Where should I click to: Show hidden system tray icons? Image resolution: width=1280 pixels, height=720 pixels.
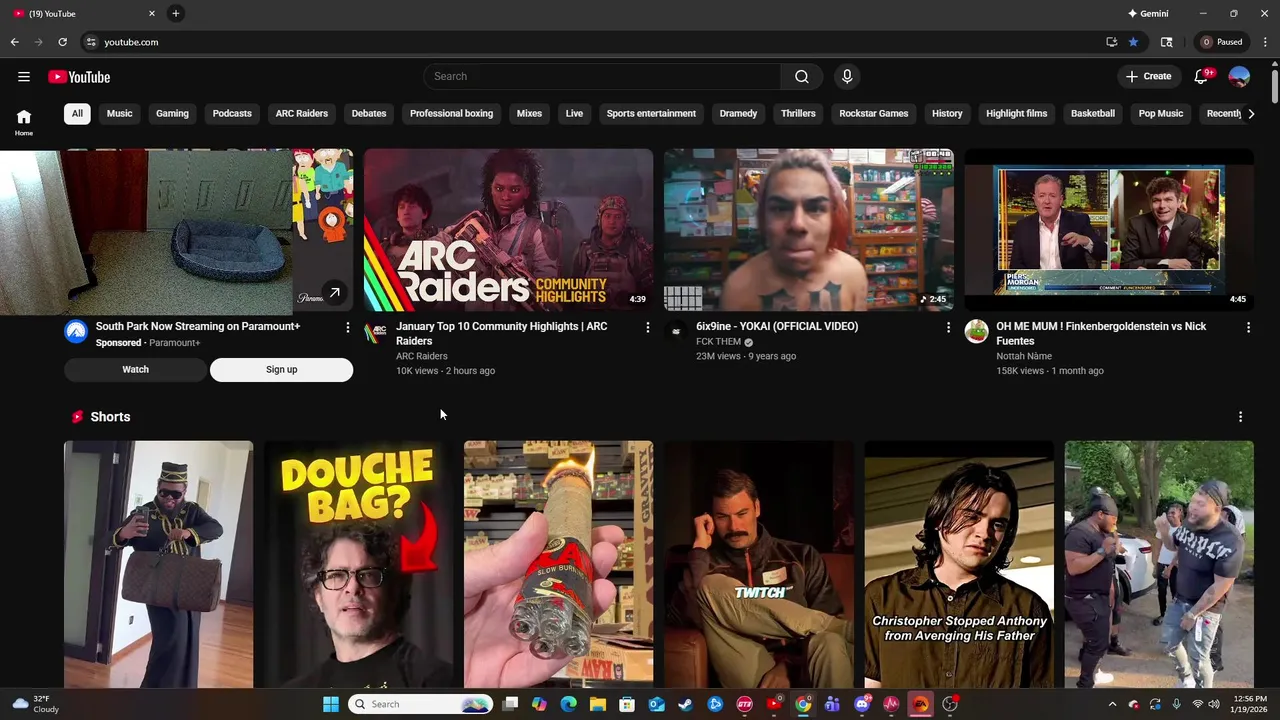[x=1112, y=704]
